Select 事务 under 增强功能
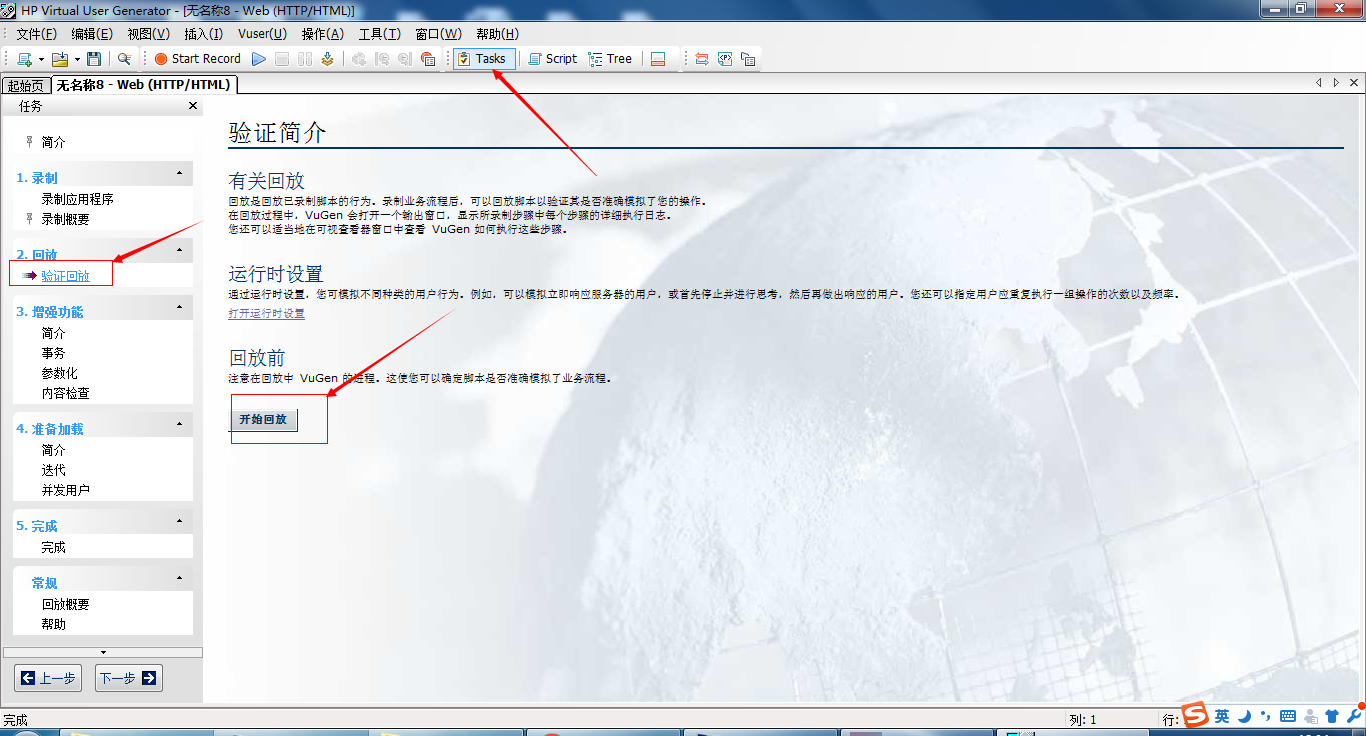The image size is (1366, 736). (x=54, y=353)
